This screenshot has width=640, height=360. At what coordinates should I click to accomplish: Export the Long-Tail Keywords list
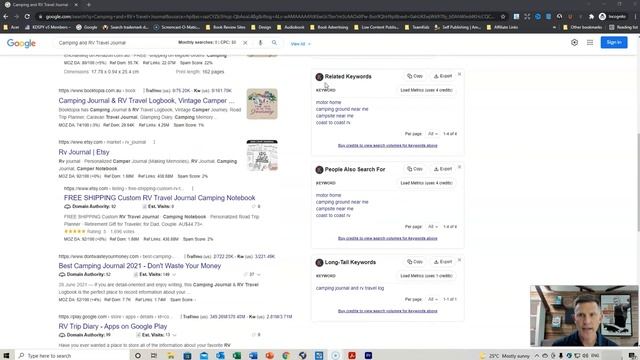[443, 262]
